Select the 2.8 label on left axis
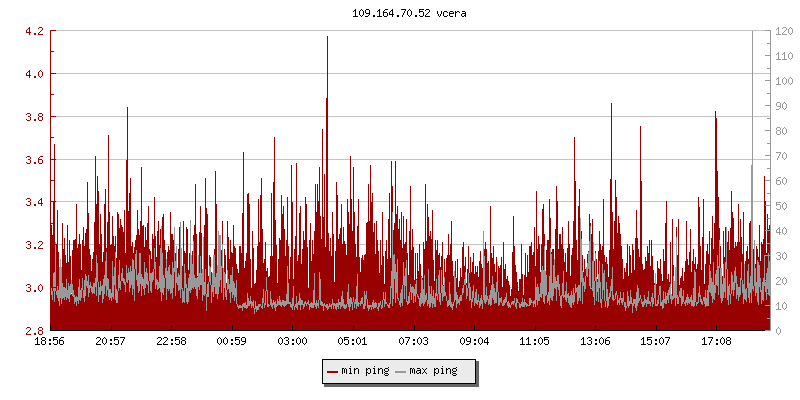 click(x=34, y=331)
